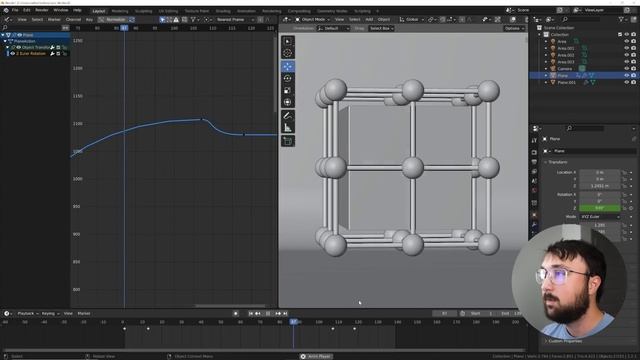Toggle render camera icon for Area light
Screen dimensions: 640x360
633,41
